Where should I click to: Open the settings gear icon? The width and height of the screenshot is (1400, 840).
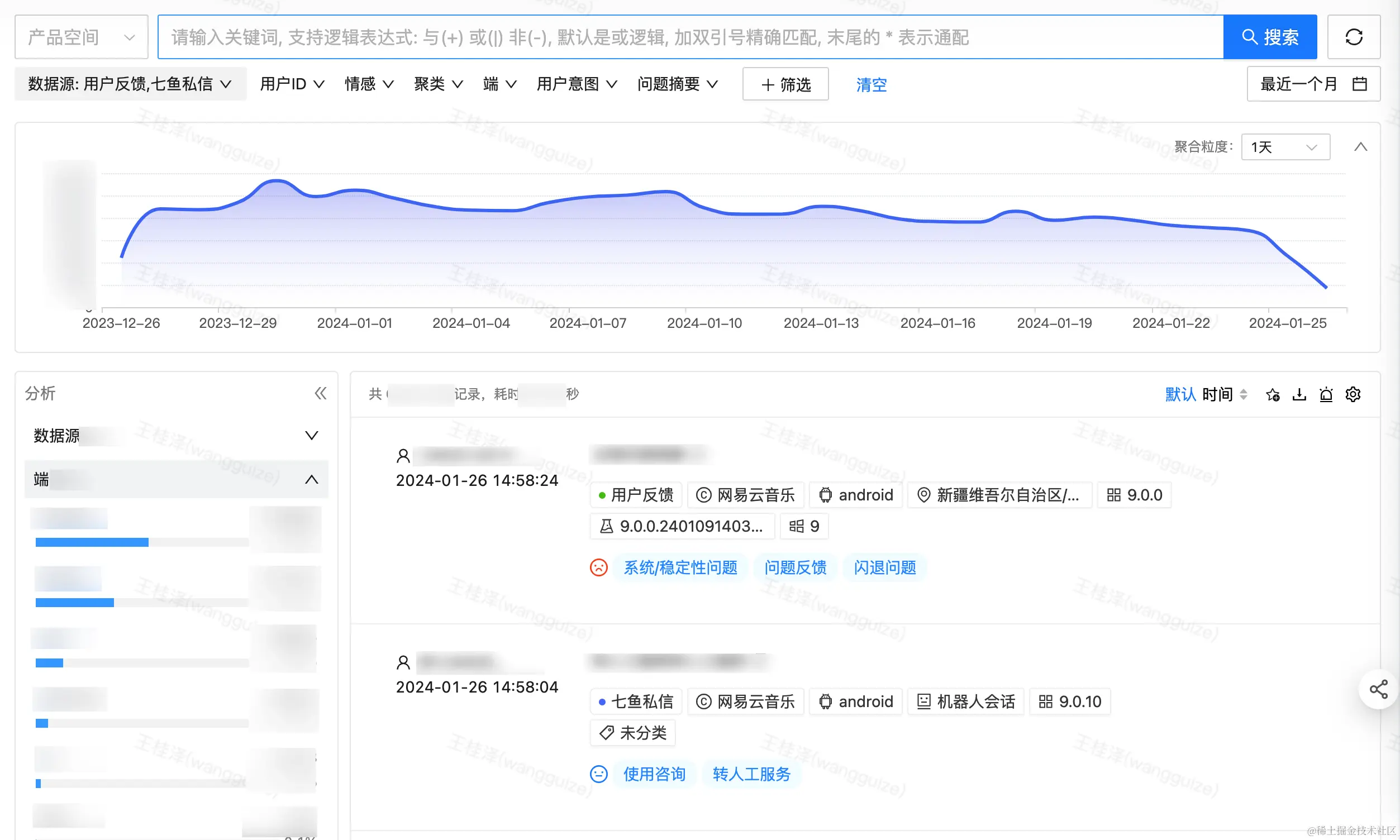(x=1353, y=394)
